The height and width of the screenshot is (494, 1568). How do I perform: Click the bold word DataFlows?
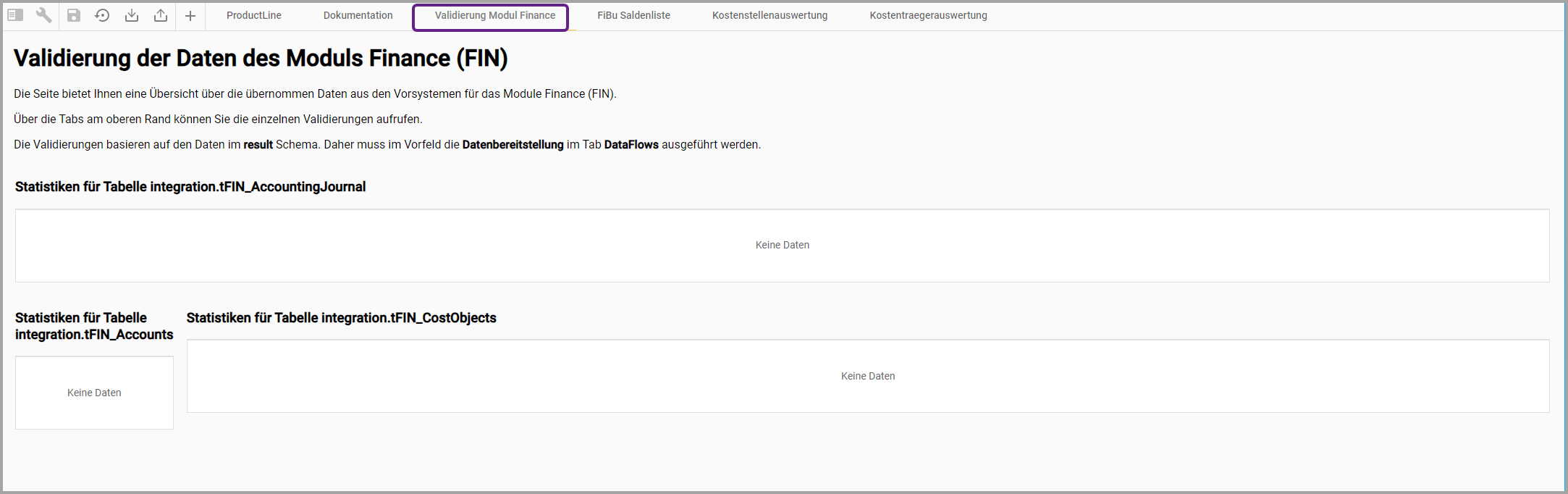pyautogui.click(x=631, y=145)
